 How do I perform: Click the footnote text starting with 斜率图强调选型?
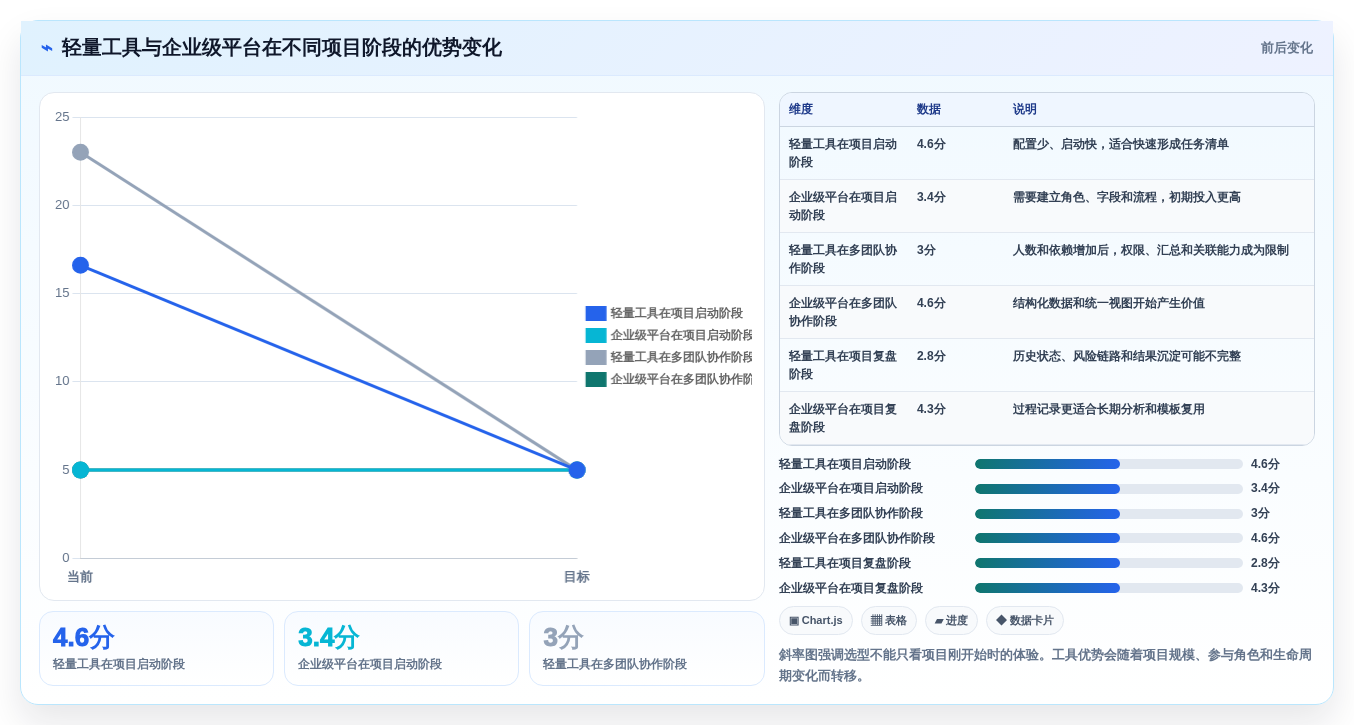point(1045,665)
